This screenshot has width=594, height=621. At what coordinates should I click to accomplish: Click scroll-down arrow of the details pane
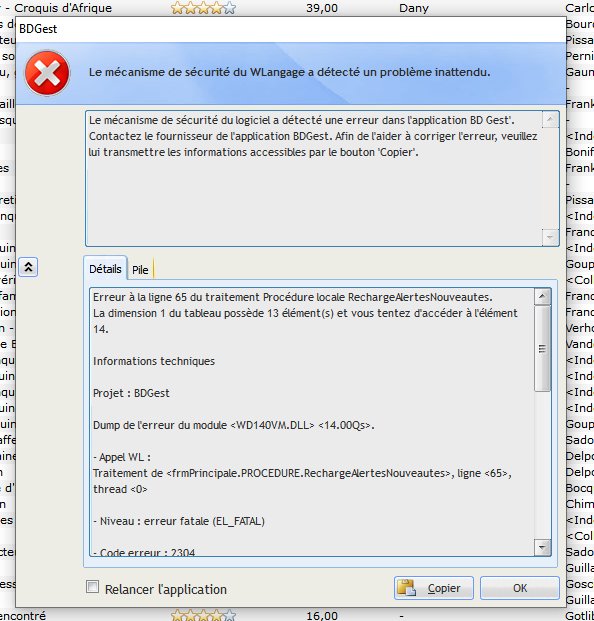click(542, 547)
